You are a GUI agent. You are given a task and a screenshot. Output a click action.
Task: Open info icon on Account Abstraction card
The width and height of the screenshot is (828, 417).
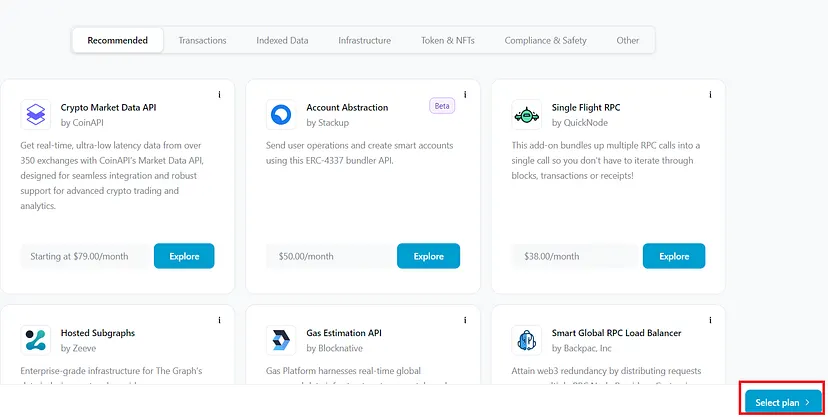tap(465, 95)
